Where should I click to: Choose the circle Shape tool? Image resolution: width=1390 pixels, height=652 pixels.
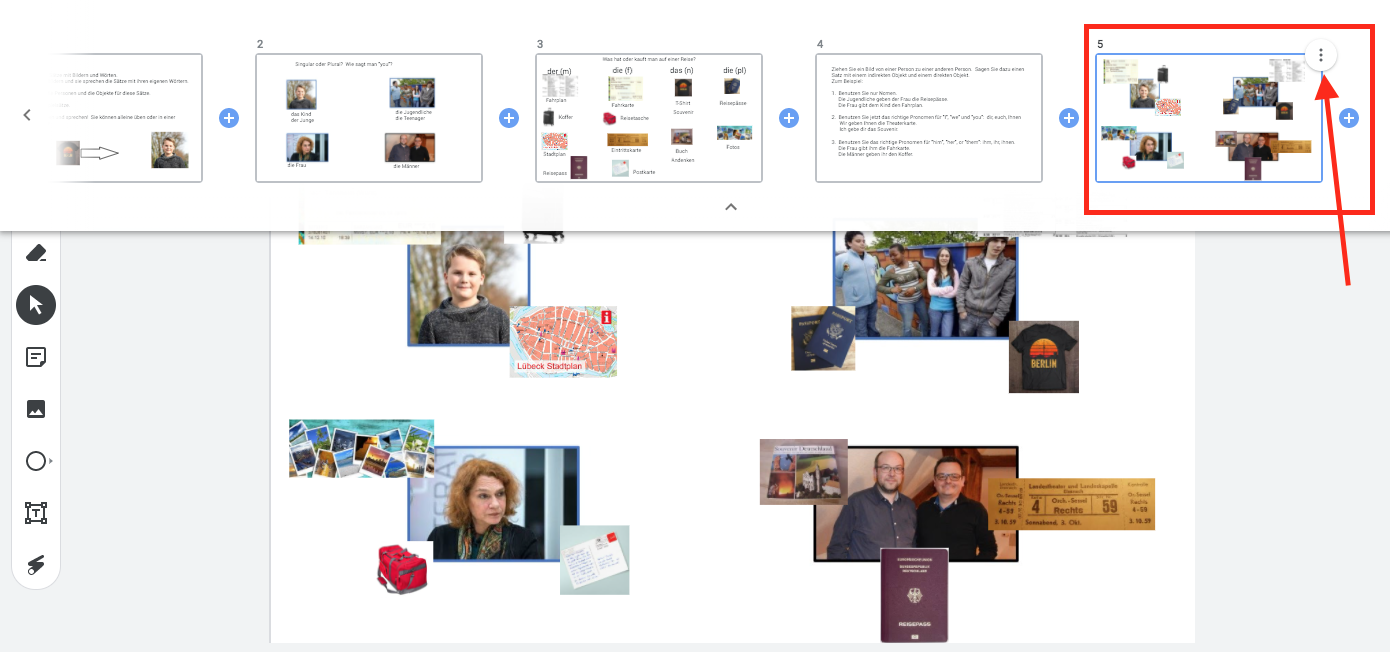(x=35, y=461)
